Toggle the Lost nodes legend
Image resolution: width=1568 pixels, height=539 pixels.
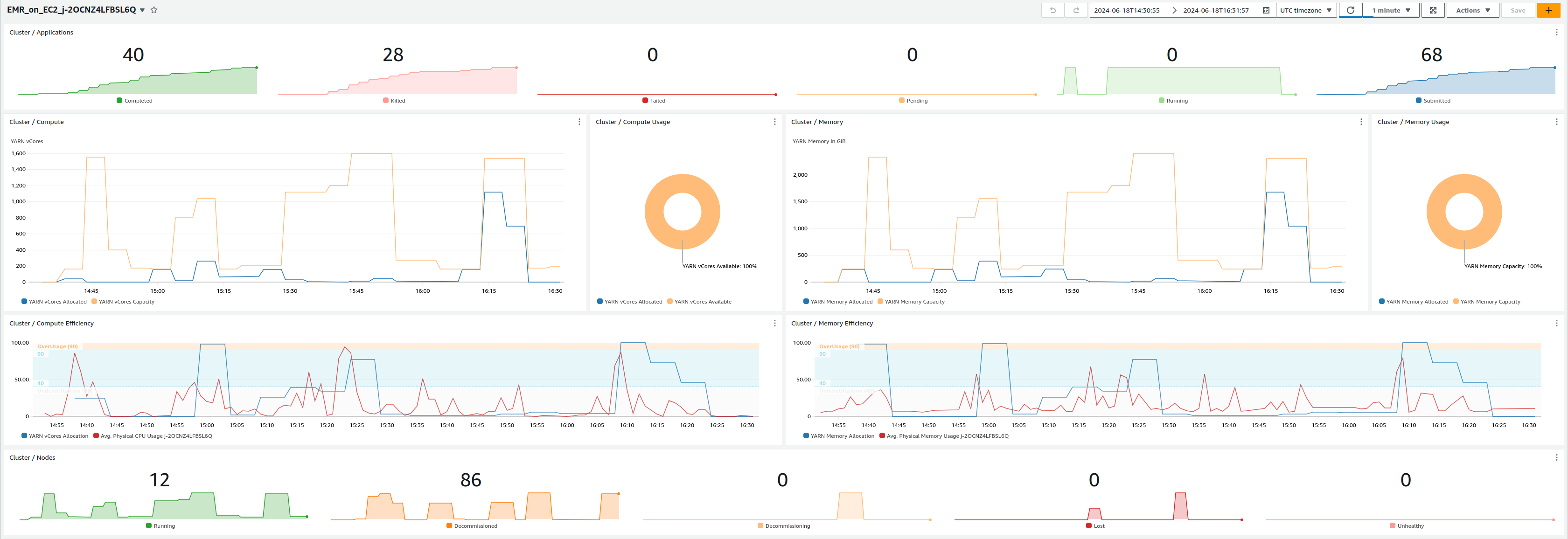click(x=1095, y=525)
